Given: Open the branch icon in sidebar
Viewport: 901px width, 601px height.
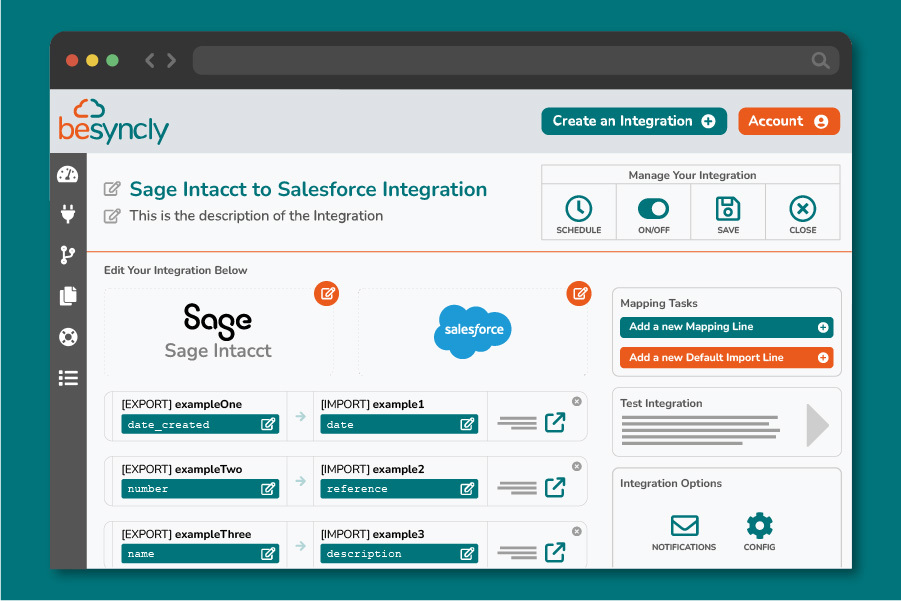Looking at the screenshot, I should [x=68, y=254].
